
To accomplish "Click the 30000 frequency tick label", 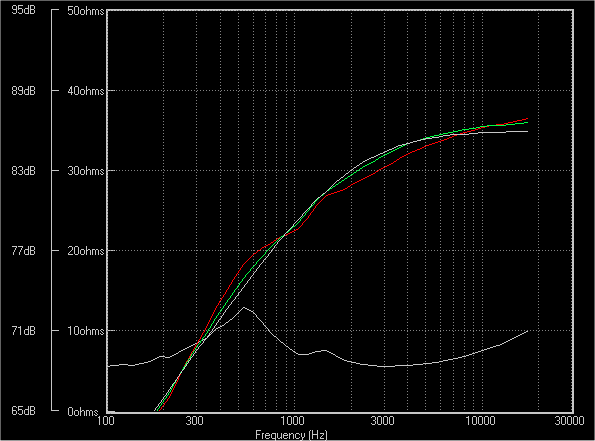I will click(x=570, y=421).
